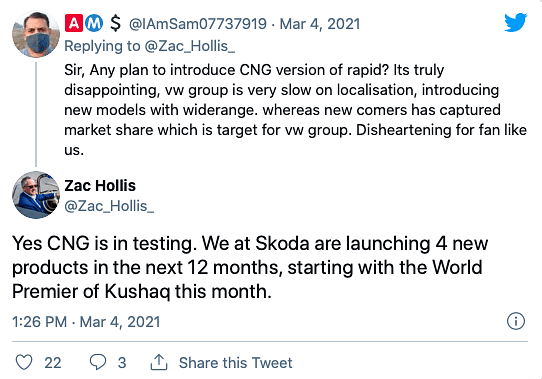Open the tweet info circle icon
542x379 pixels.
tap(516, 321)
